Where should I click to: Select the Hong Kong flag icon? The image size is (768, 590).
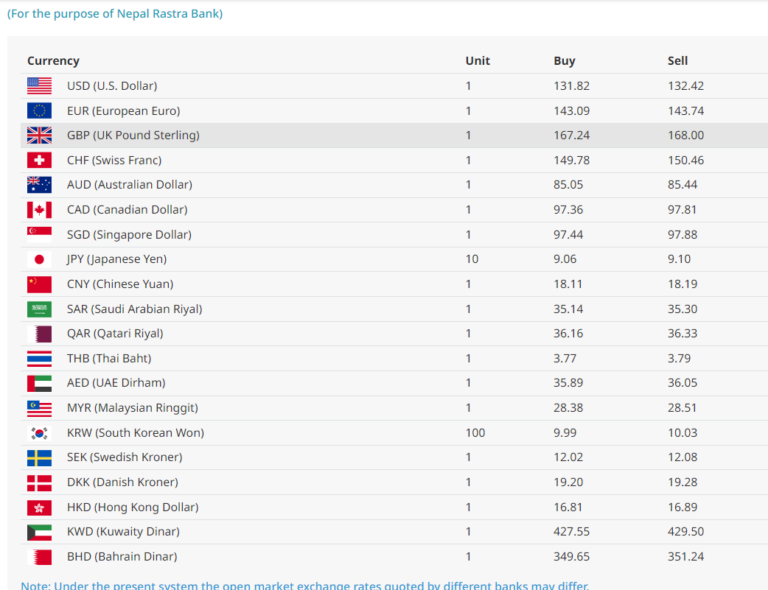tap(39, 507)
